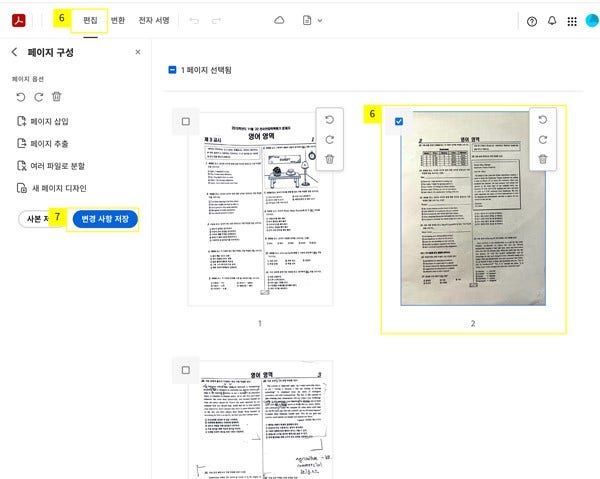Screen dimensions: 600x479
Task: Check the page 1 selection checkbox
Action: pyautogui.click(x=186, y=121)
